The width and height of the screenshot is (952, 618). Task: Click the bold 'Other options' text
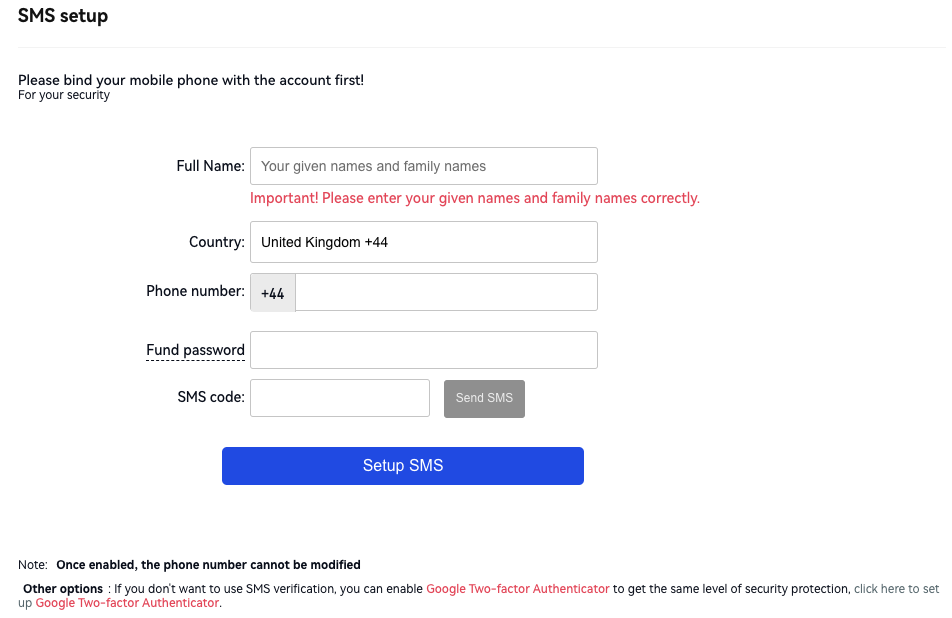[63, 589]
